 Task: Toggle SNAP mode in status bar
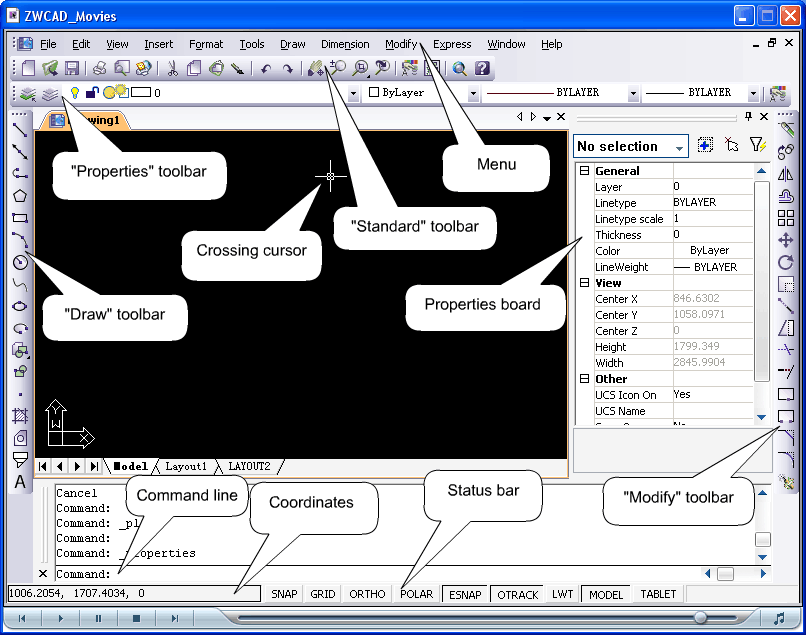[x=285, y=594]
